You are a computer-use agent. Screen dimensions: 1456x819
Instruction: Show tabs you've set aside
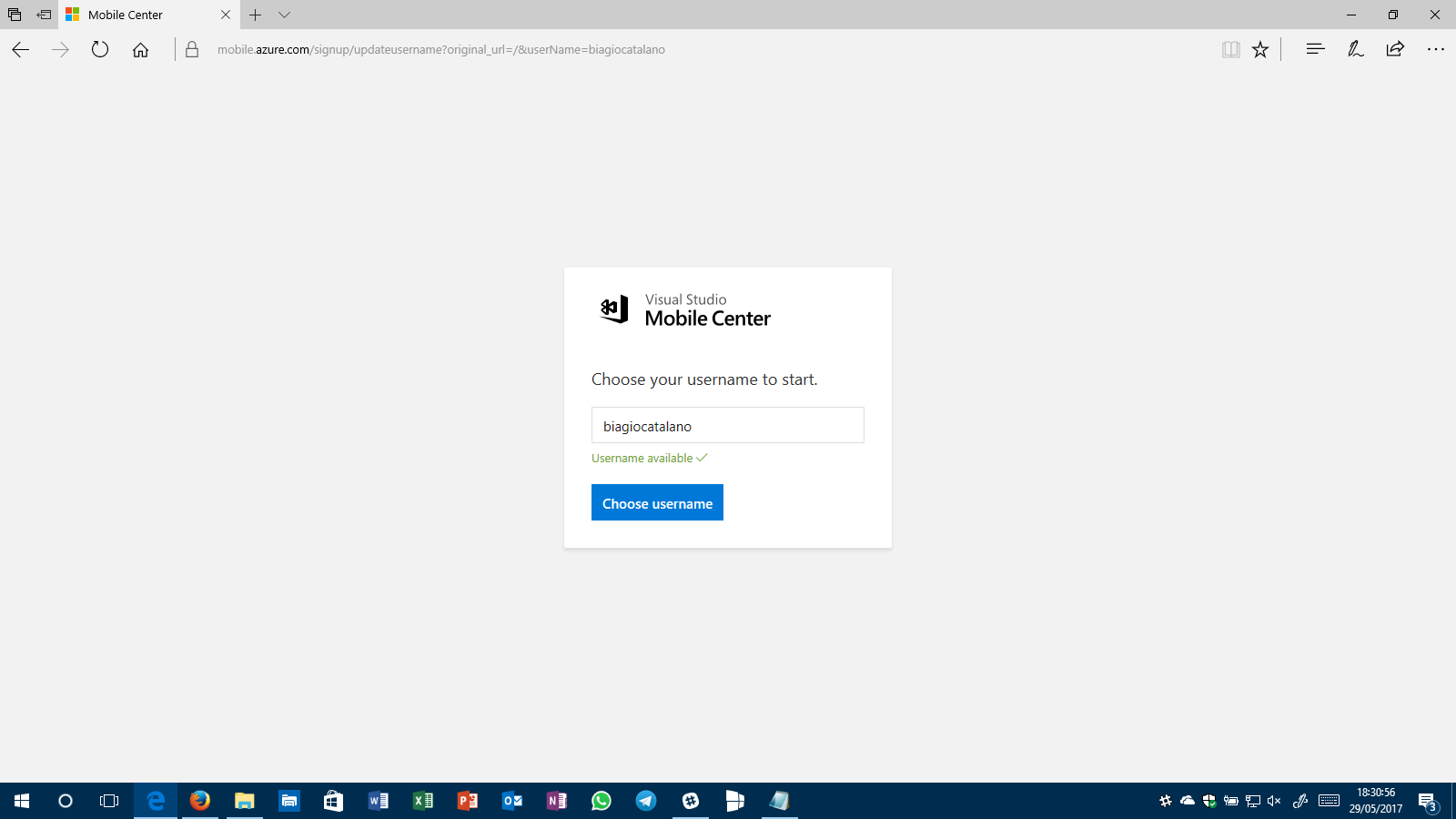[15, 15]
